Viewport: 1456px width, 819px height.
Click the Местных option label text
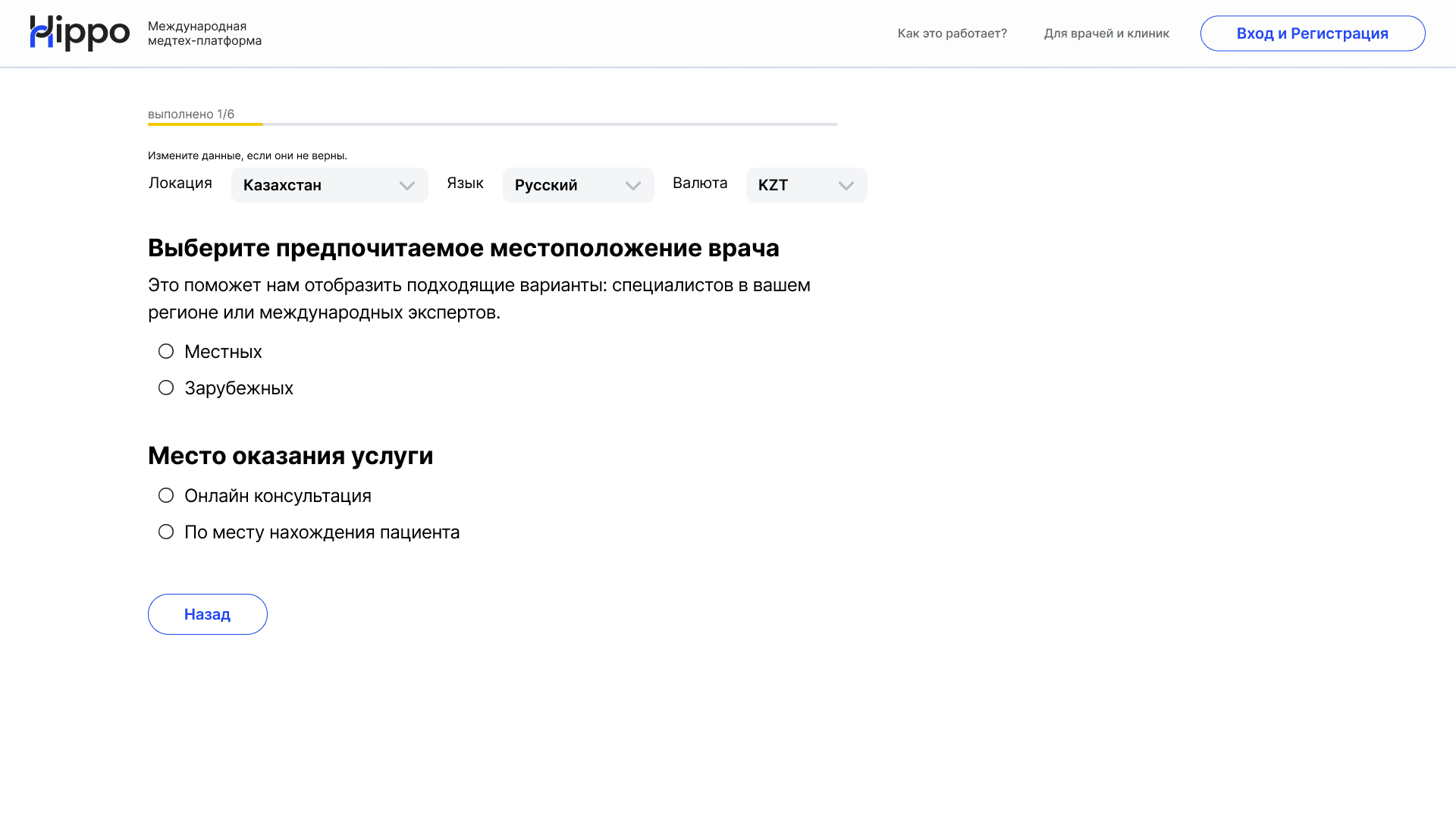[x=223, y=352]
